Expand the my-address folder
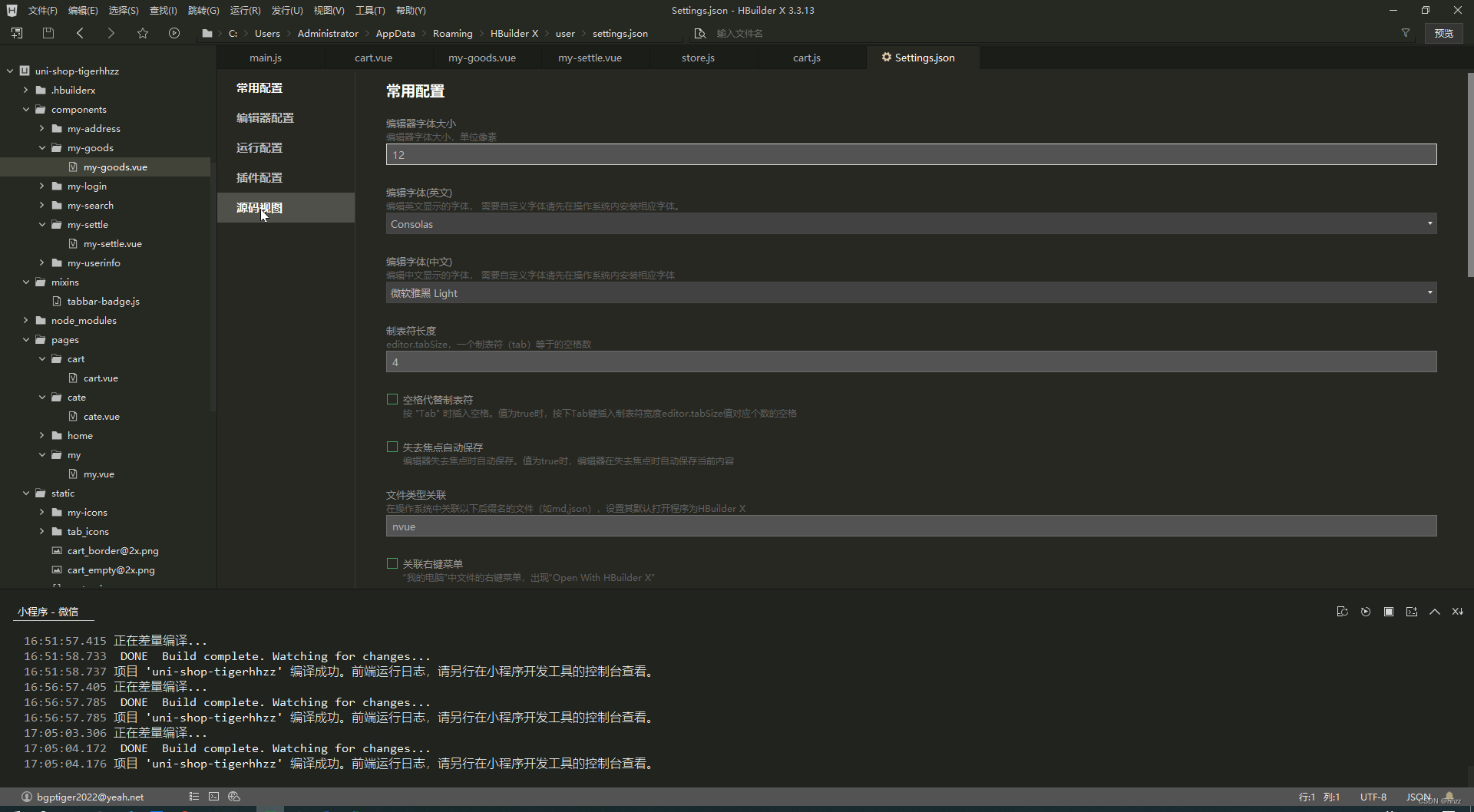 coord(41,128)
